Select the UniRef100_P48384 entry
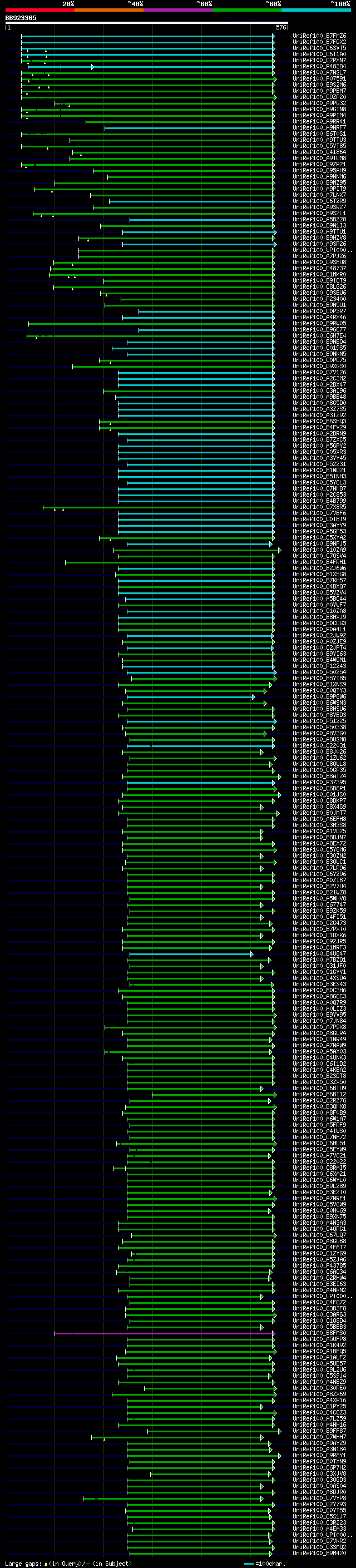The height and width of the screenshot is (1568, 356). (319, 66)
